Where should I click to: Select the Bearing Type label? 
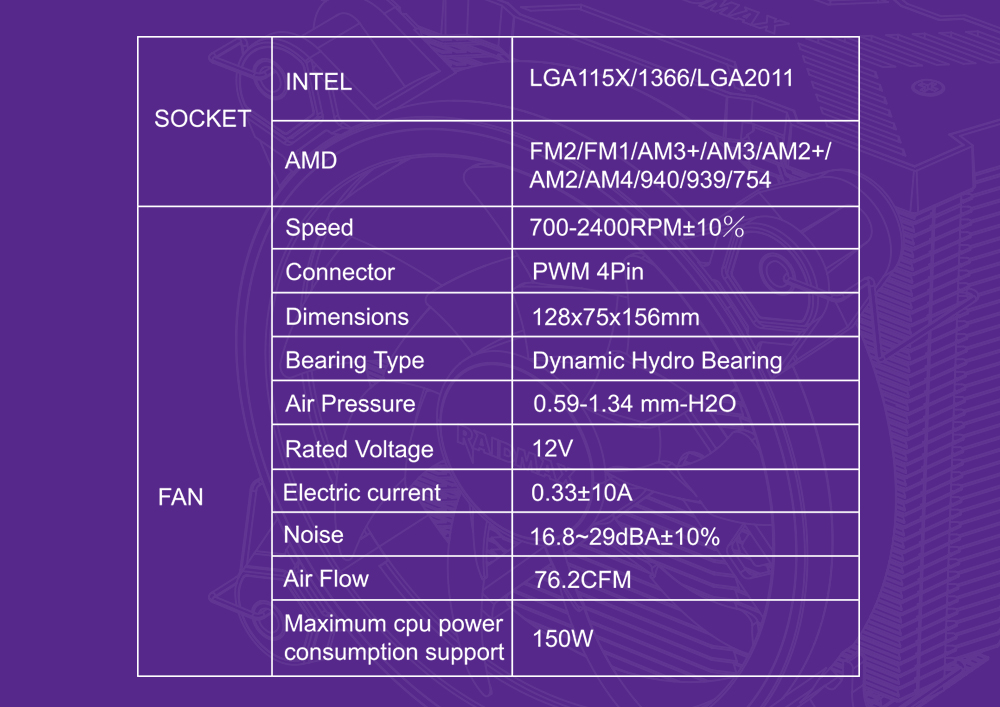tap(355, 361)
